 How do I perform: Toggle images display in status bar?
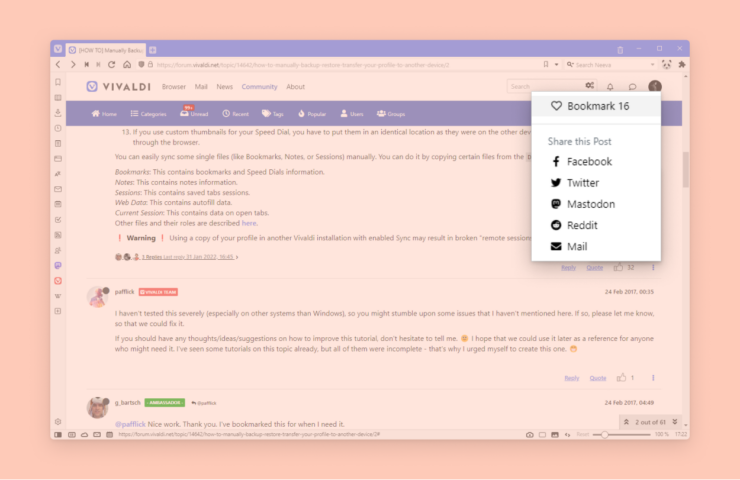pyautogui.click(x=555, y=435)
